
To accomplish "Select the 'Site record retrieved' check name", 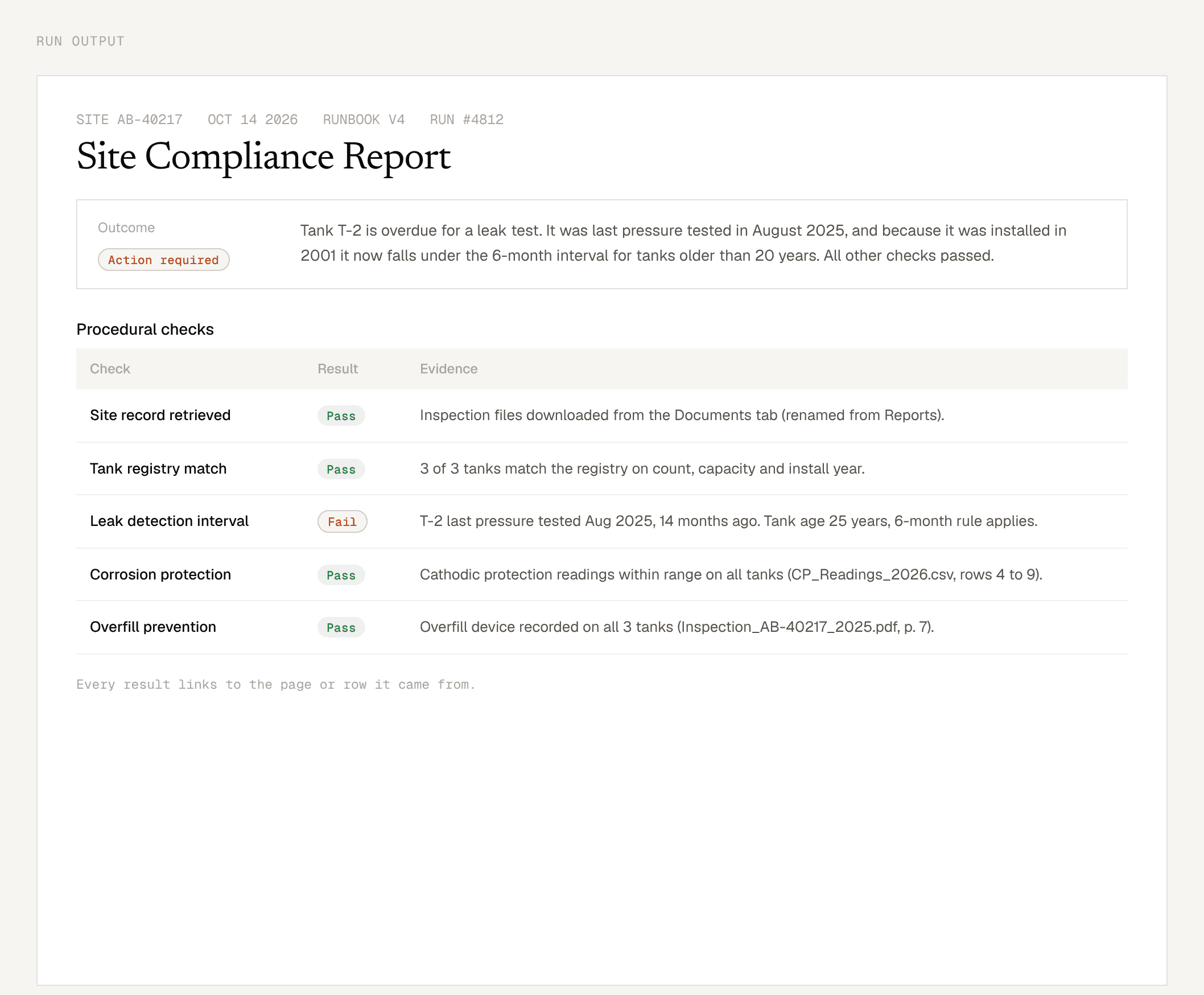I will [x=160, y=415].
